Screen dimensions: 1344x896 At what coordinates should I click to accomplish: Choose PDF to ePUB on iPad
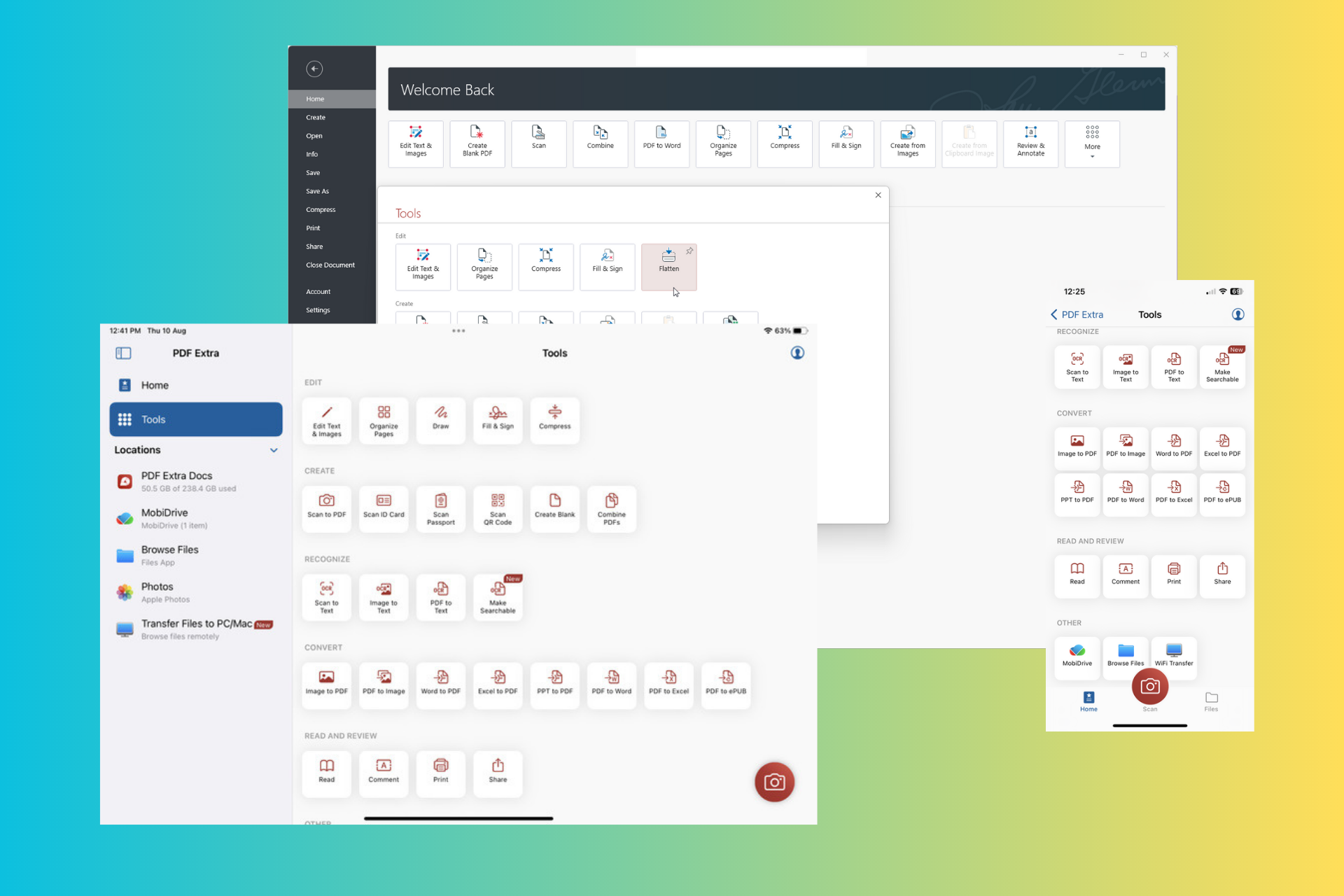(x=726, y=685)
